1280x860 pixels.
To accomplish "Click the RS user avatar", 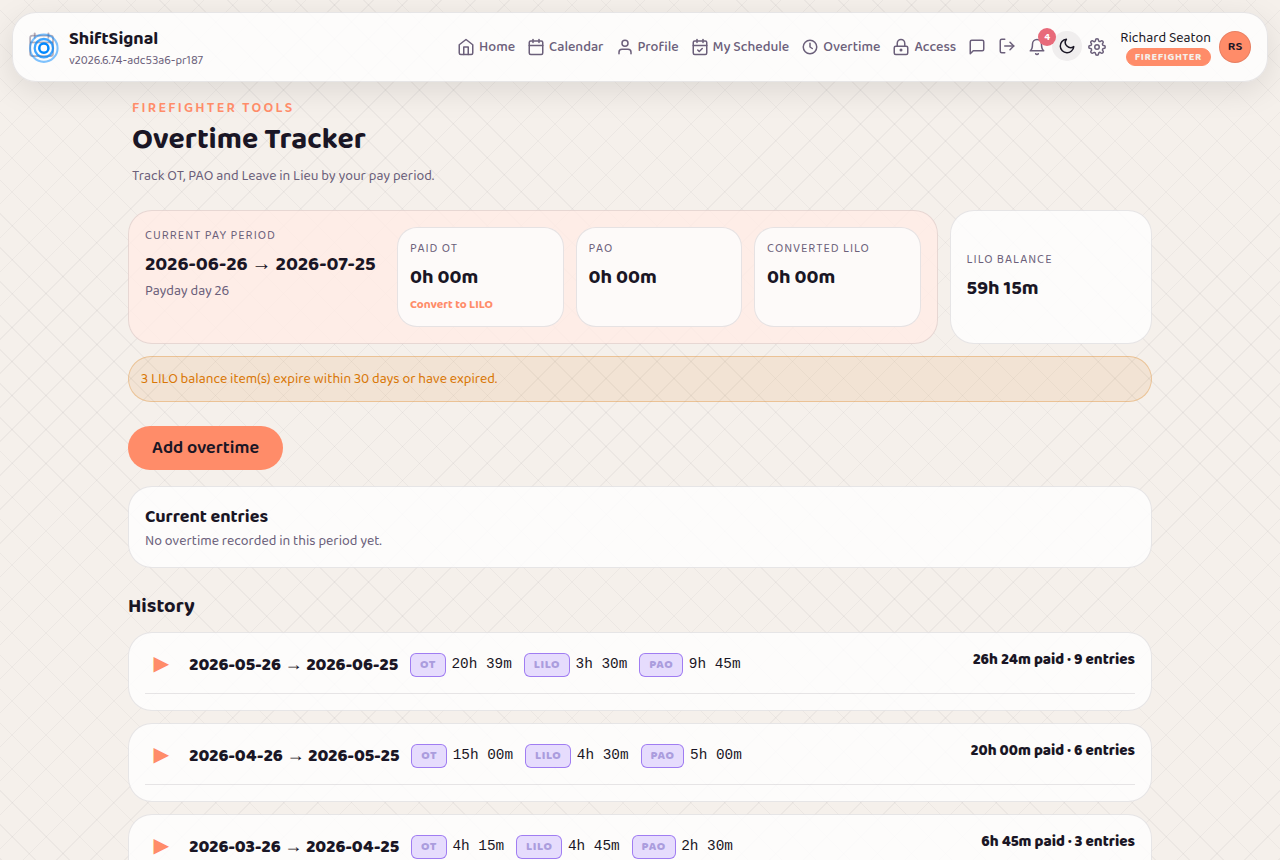I will tap(1235, 47).
